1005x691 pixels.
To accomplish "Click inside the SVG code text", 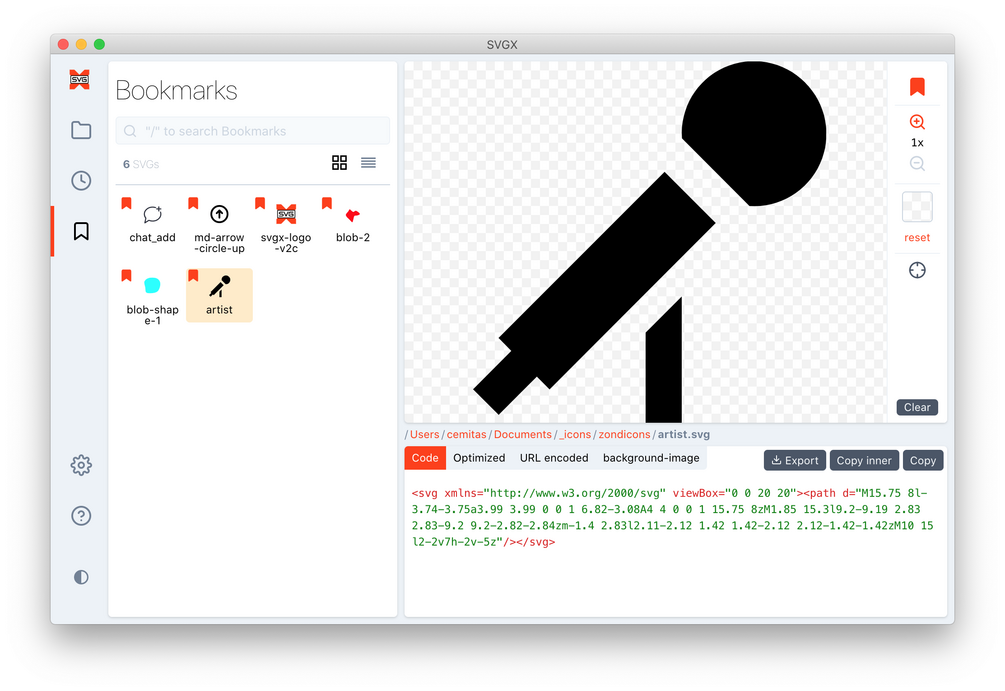I will point(672,517).
